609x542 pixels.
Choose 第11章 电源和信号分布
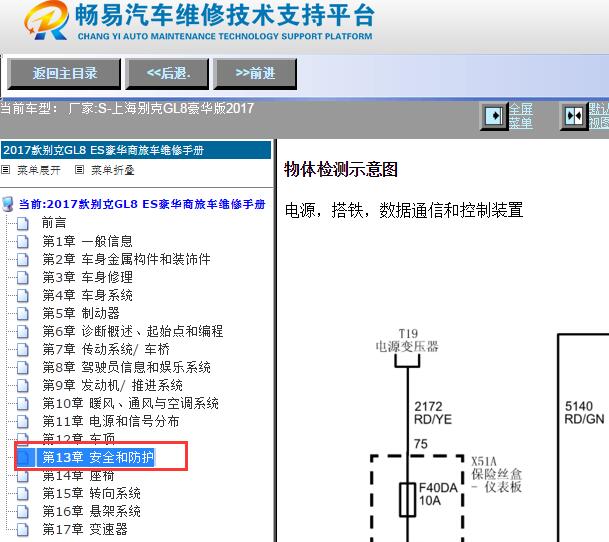point(111,422)
